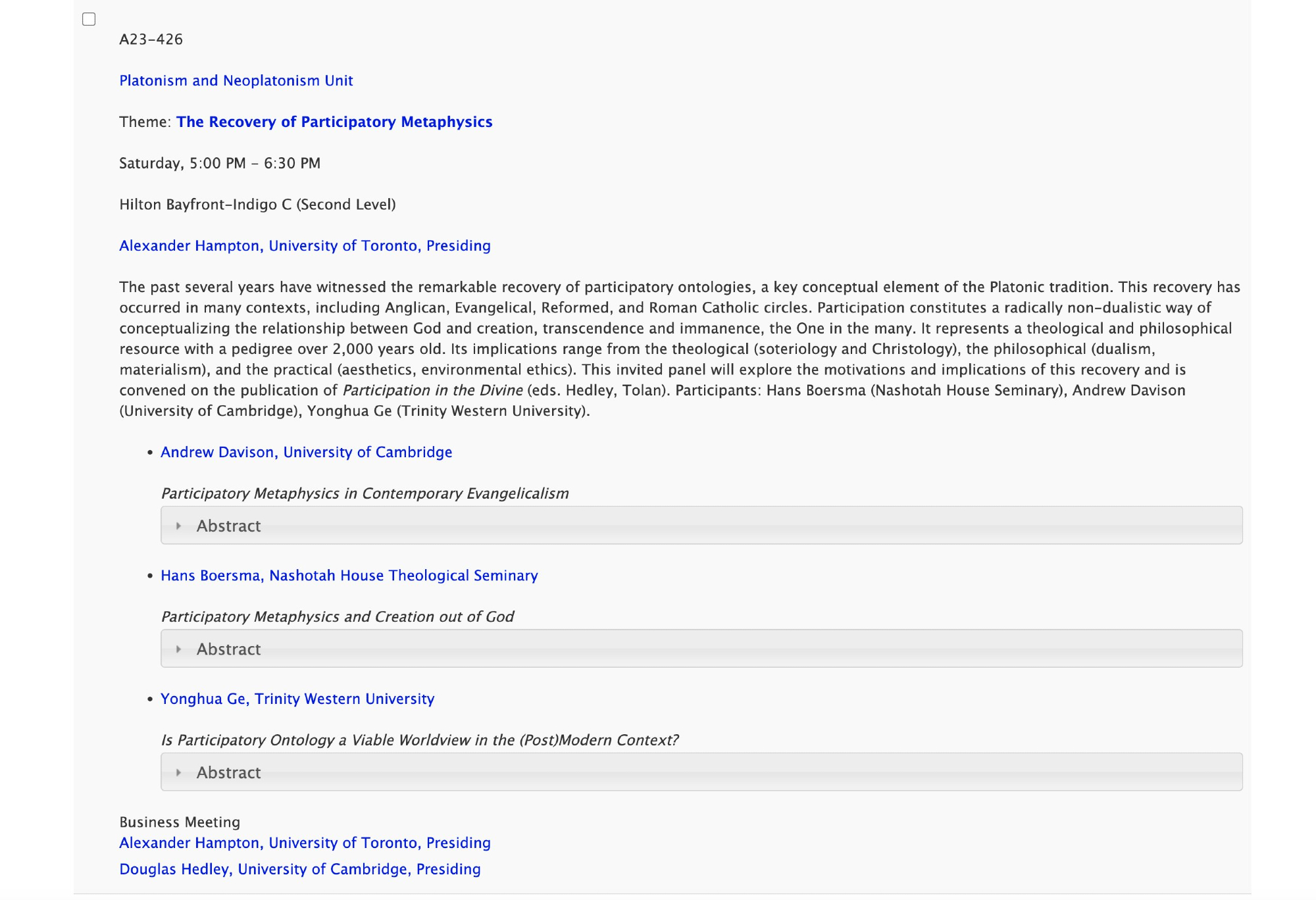This screenshot has height=900, width=1316.
Task: Click Alexander Hampton link under Business Meeting
Action: [x=305, y=843]
